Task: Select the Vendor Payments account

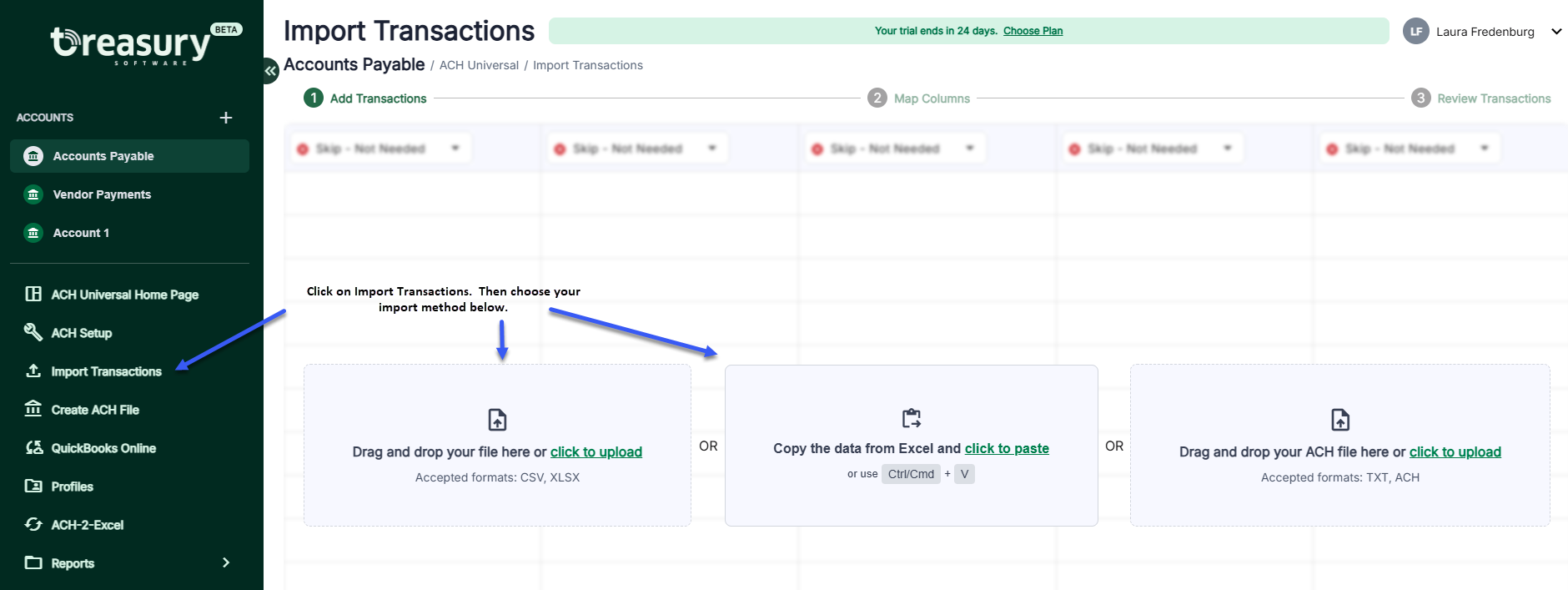Action: click(x=102, y=194)
